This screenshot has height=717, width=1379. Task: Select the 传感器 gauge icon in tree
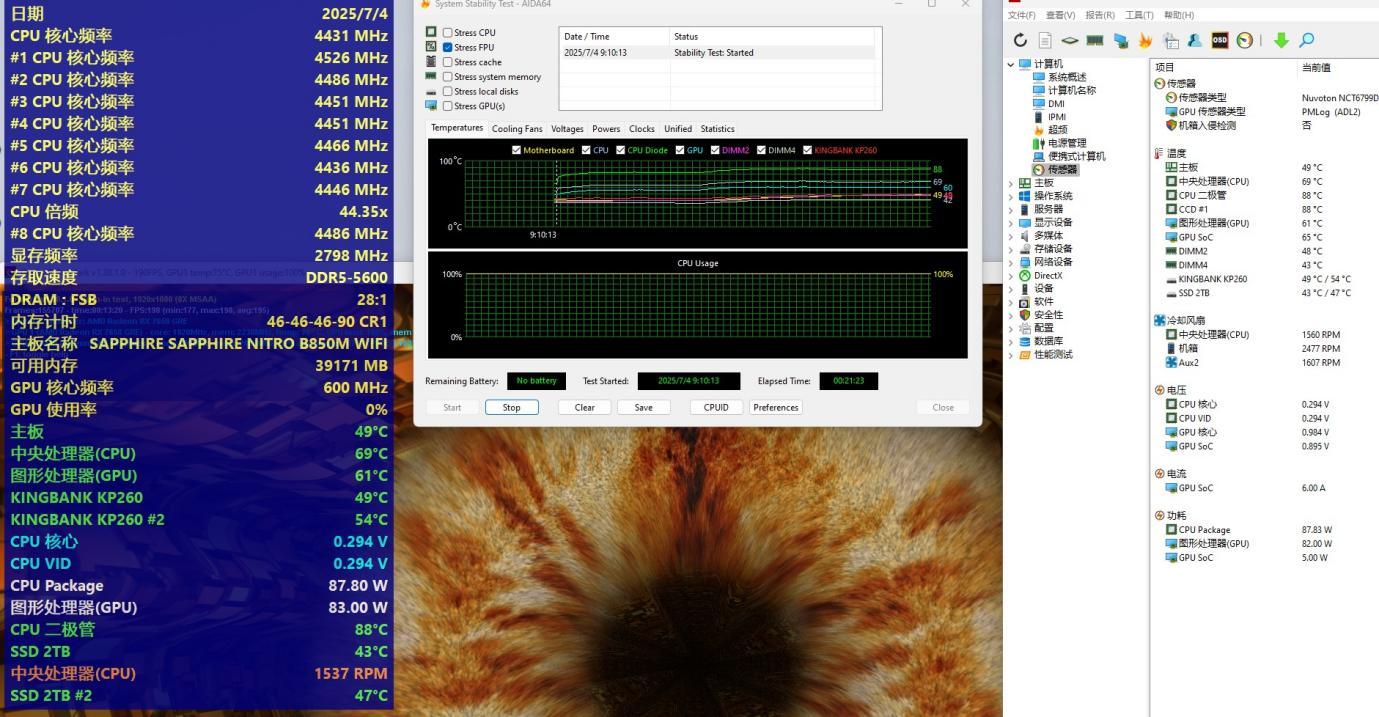1038,170
